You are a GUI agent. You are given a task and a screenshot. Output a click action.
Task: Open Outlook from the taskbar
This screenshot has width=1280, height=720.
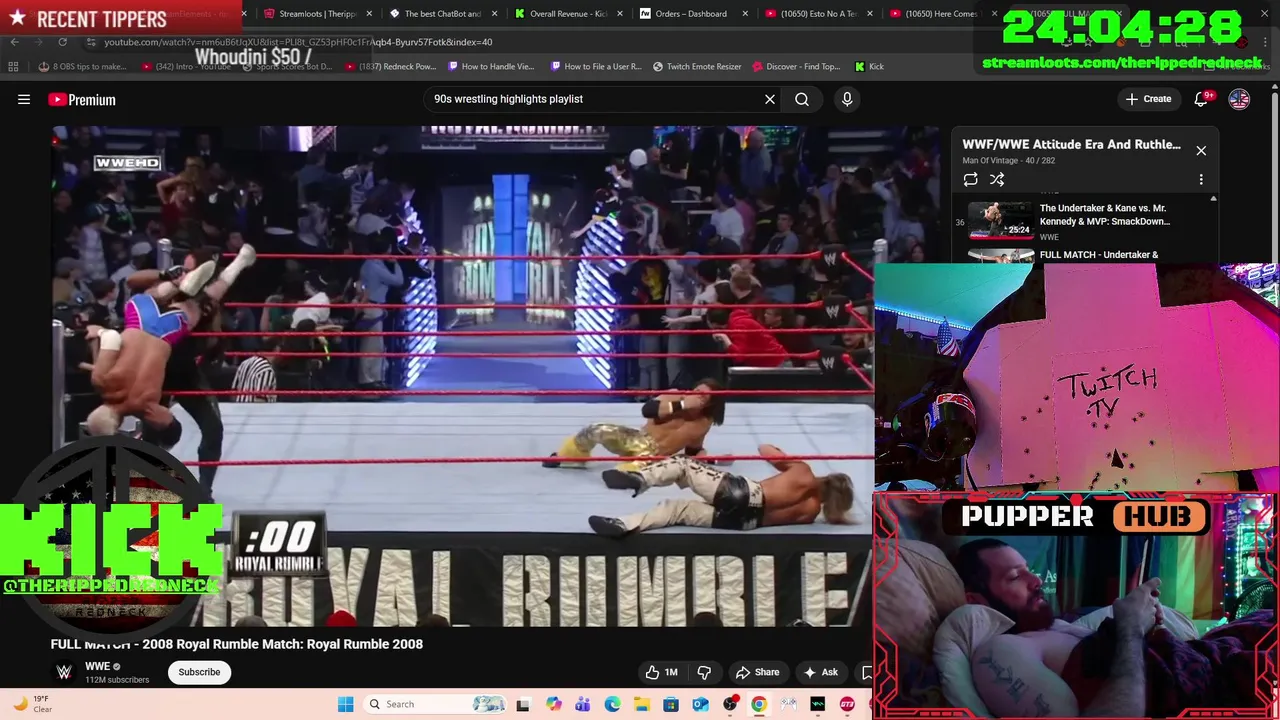[700, 704]
